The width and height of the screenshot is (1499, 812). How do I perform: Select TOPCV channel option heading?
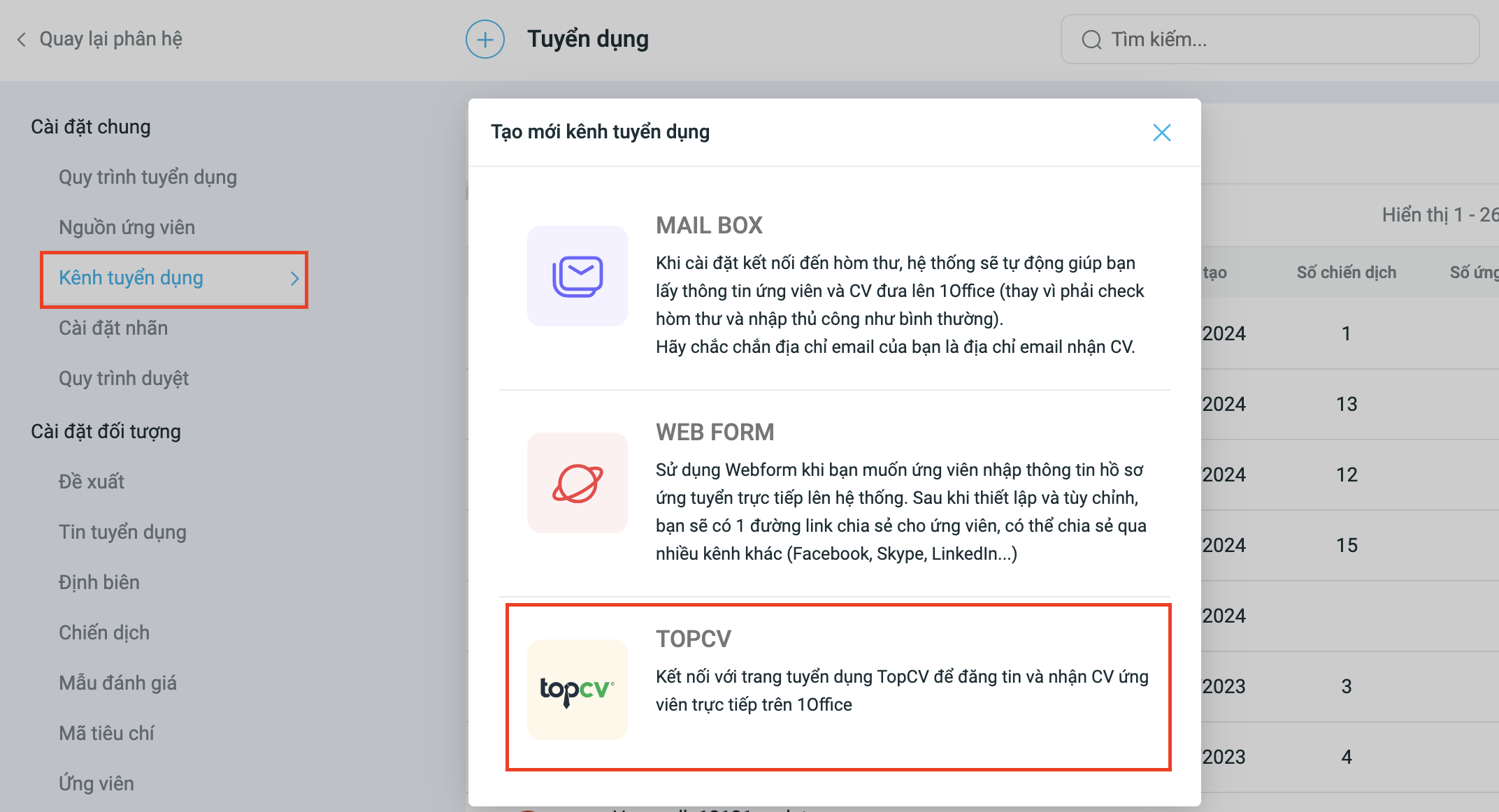tap(694, 639)
